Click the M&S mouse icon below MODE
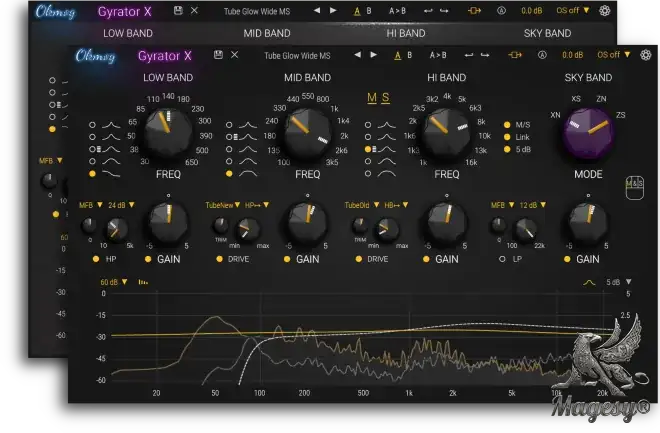This screenshot has width=660, height=433. click(x=634, y=187)
